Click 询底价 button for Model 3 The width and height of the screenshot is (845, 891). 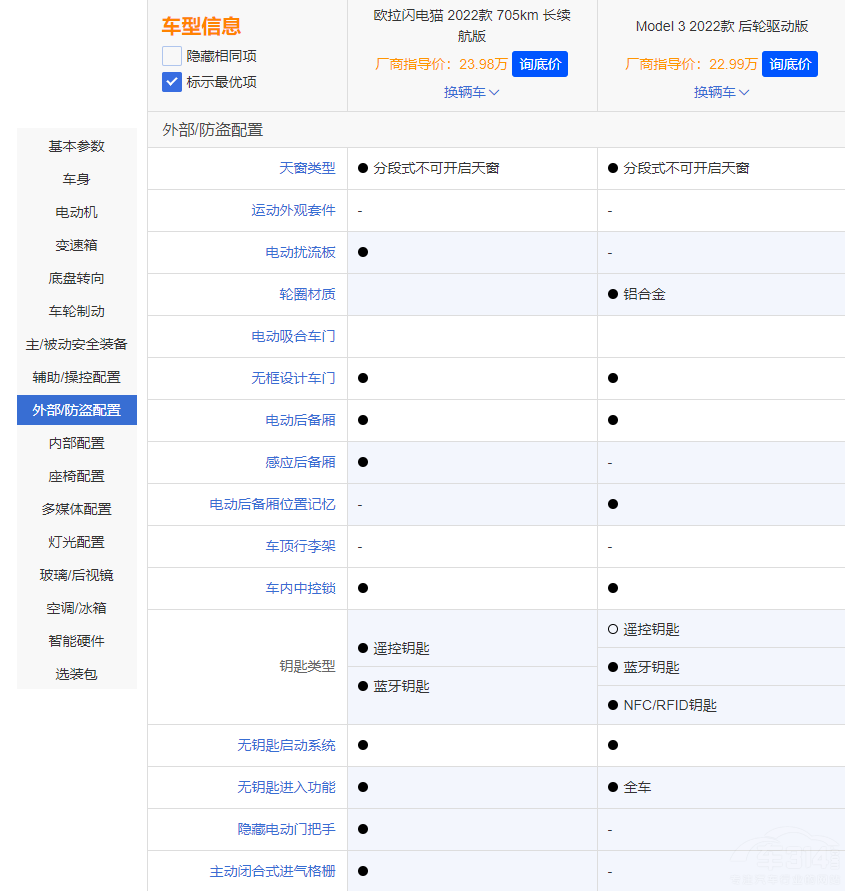pyautogui.click(x=789, y=64)
